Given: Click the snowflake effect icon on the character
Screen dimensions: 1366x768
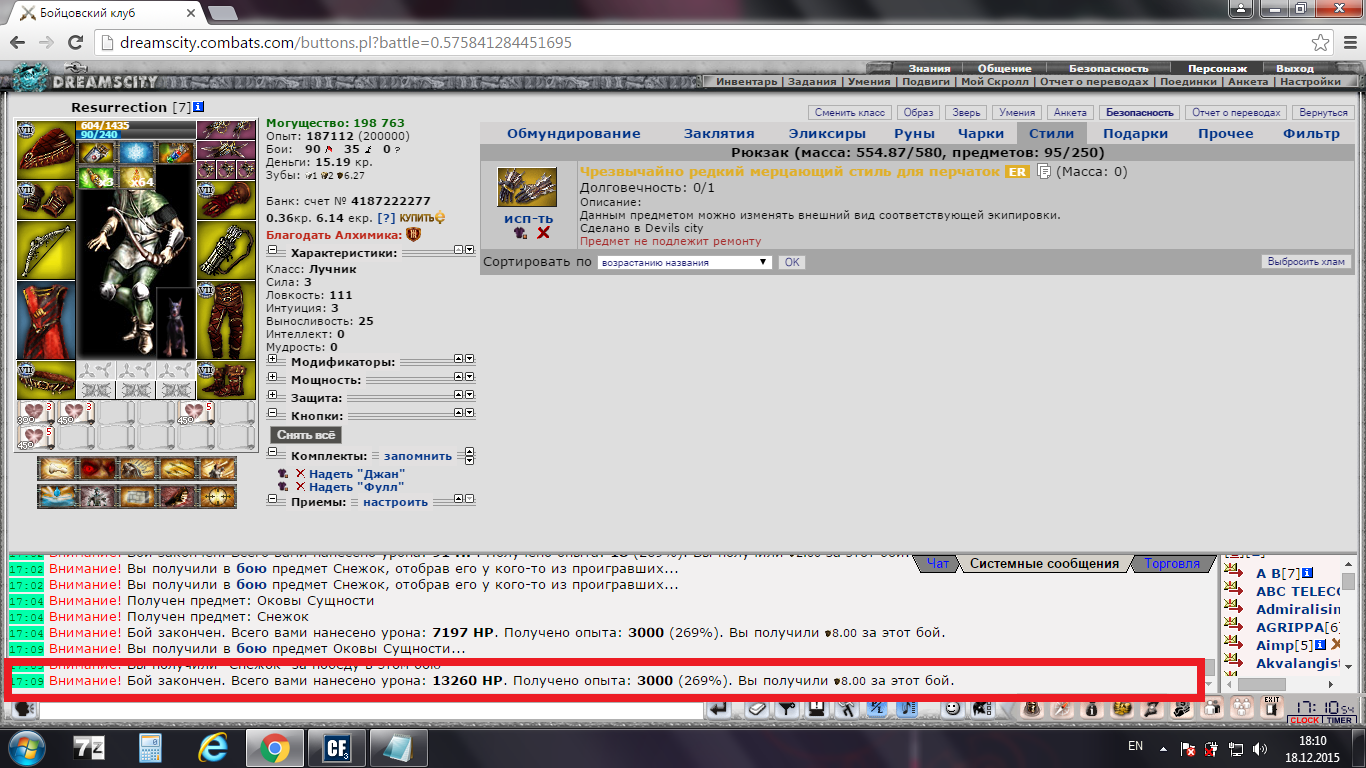Looking at the screenshot, I should point(135,153).
